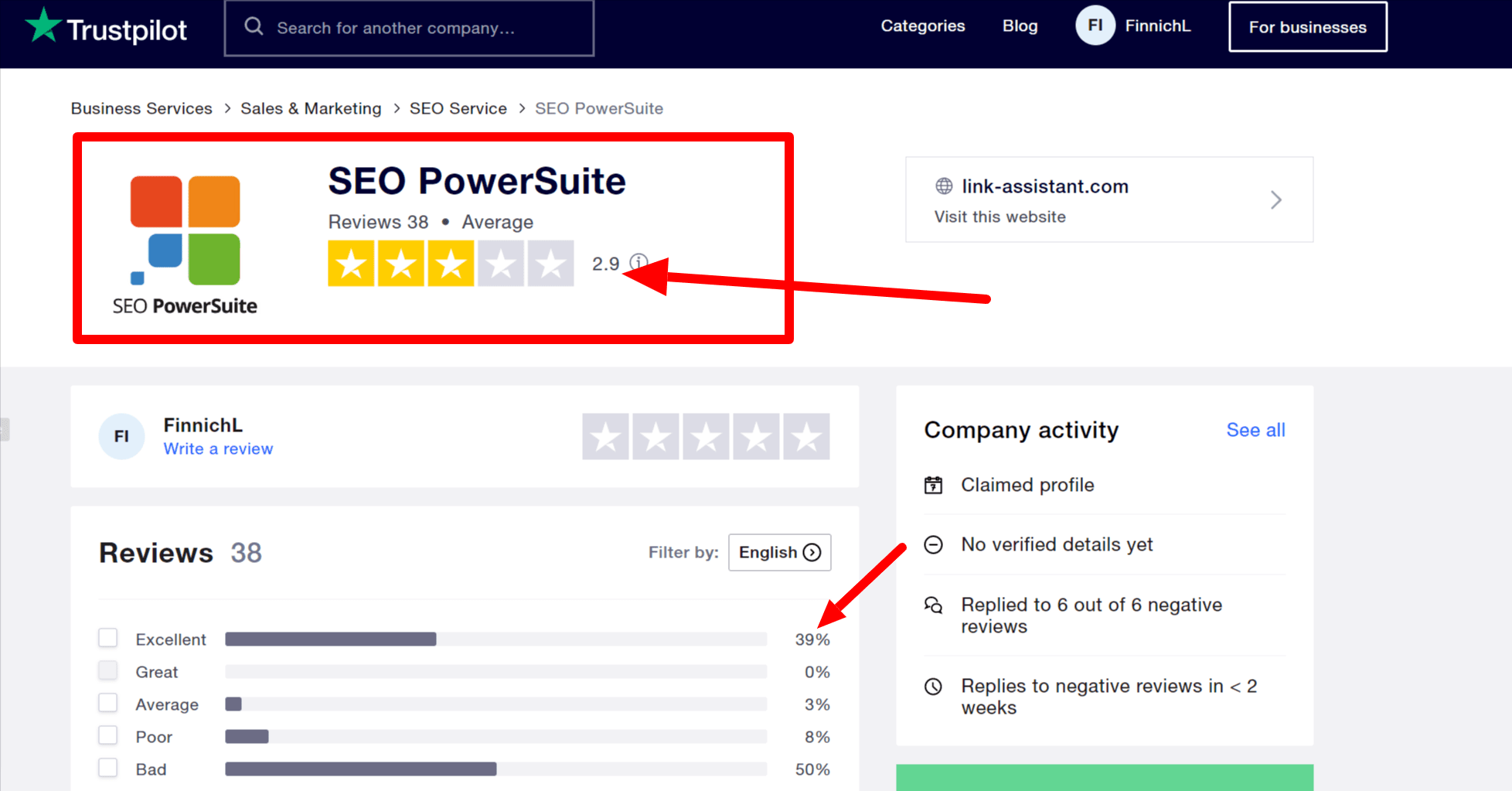Viewport: 1512px width, 791px height.
Task: Check the Bad filter checkbox
Action: tap(108, 768)
